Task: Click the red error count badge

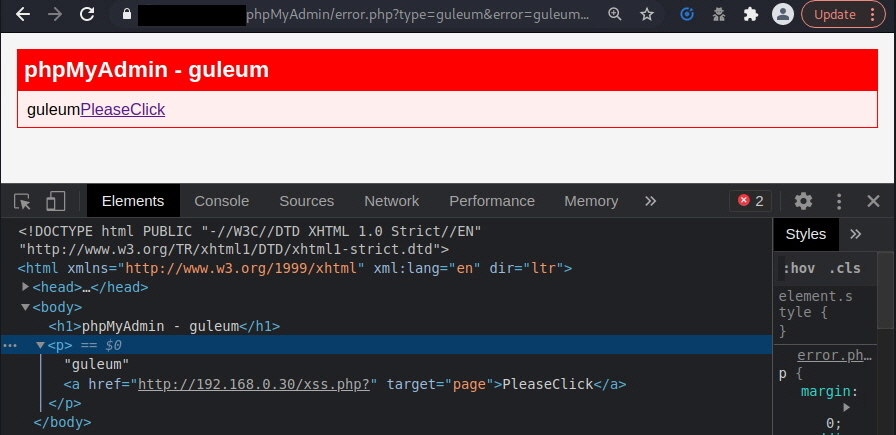Action: pos(750,201)
